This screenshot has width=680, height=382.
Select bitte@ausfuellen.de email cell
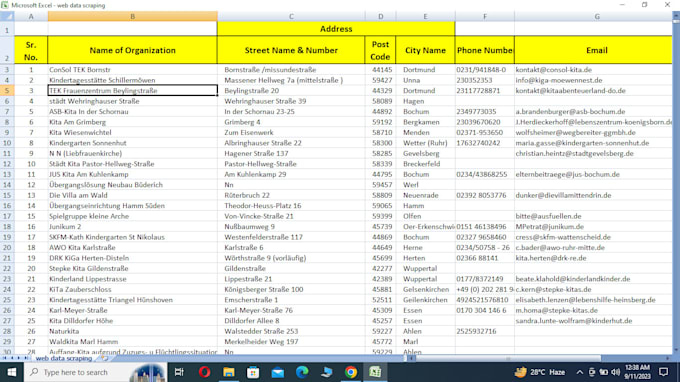click(593, 216)
